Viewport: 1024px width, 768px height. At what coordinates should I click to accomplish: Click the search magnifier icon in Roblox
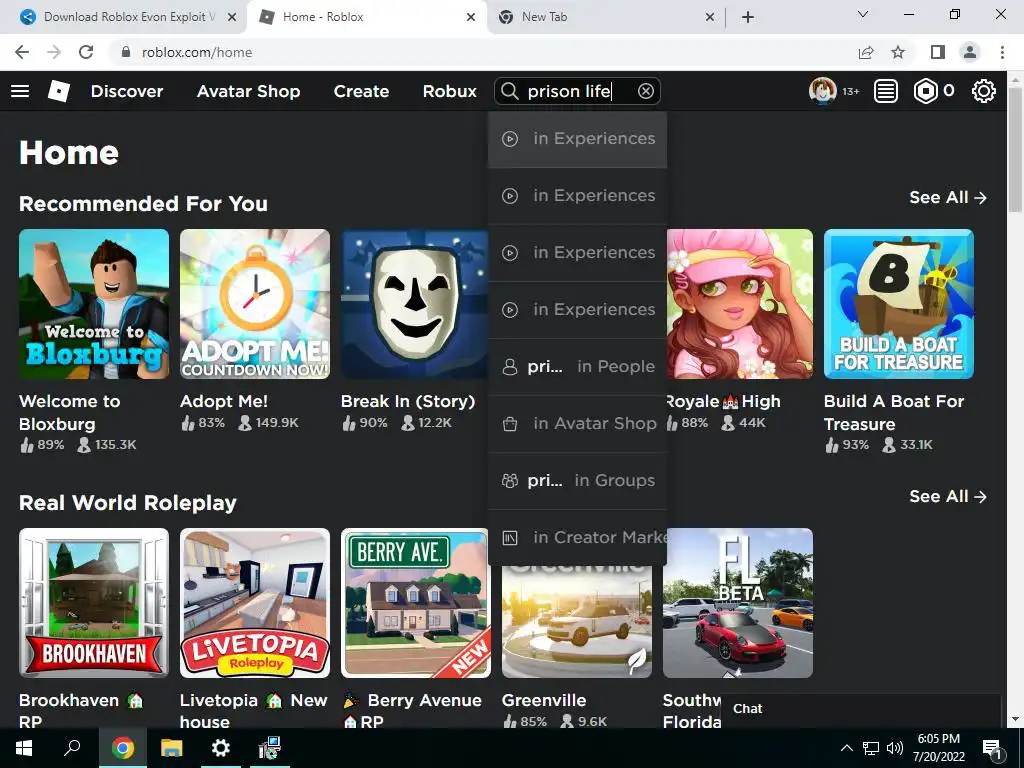tap(509, 91)
